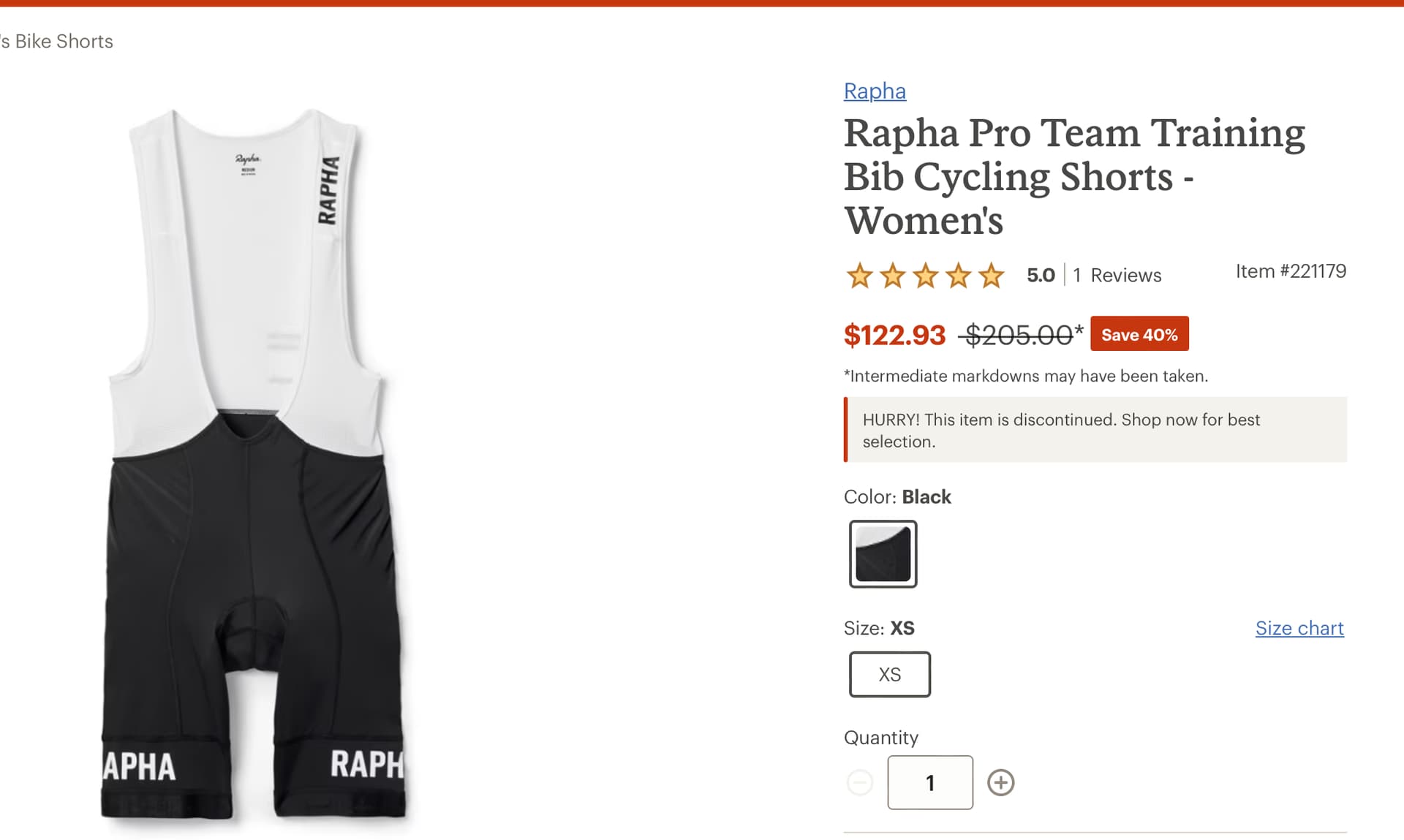The width and height of the screenshot is (1404, 840).
Task: Open the Size chart link
Action: (1299, 628)
